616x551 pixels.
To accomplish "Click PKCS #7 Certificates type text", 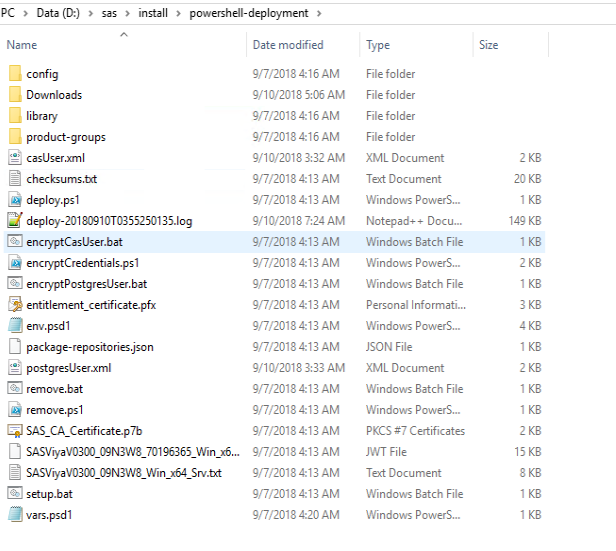I will click(415, 431).
